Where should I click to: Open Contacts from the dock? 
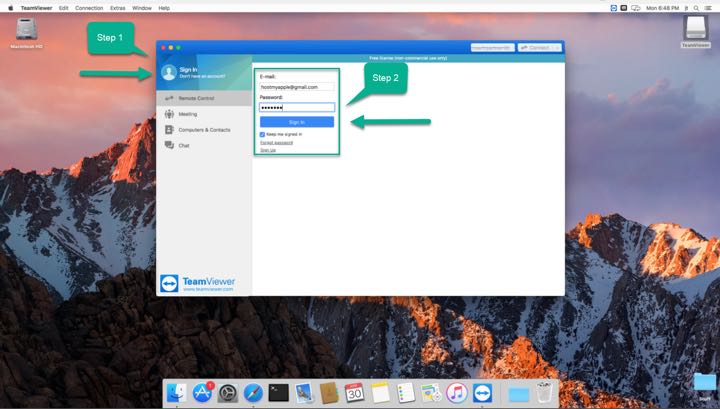pyautogui.click(x=329, y=393)
